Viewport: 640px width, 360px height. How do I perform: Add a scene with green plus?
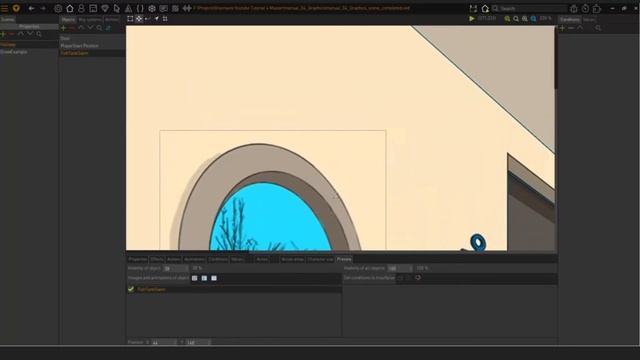coord(3,34)
